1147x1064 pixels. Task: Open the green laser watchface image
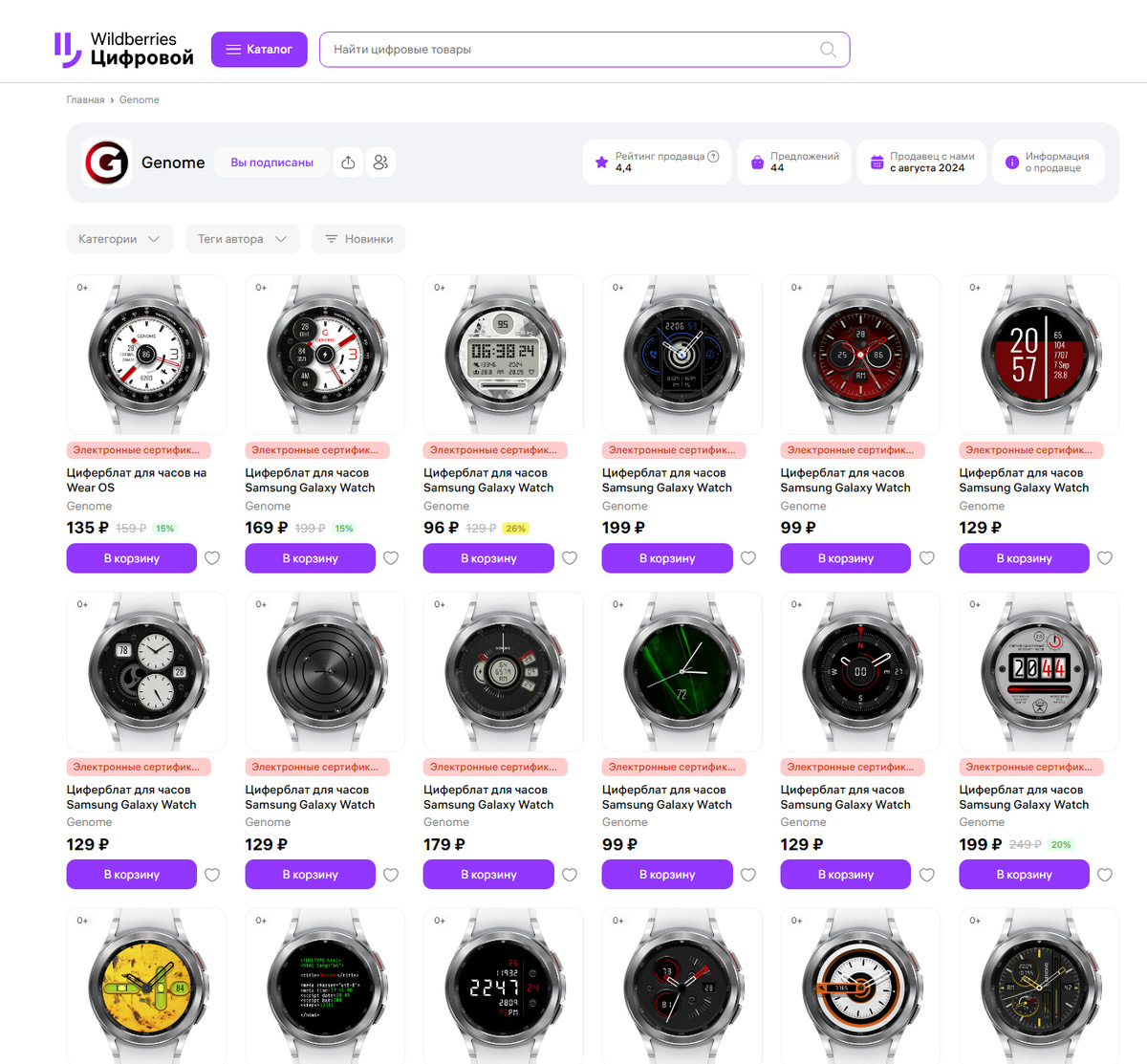682,671
